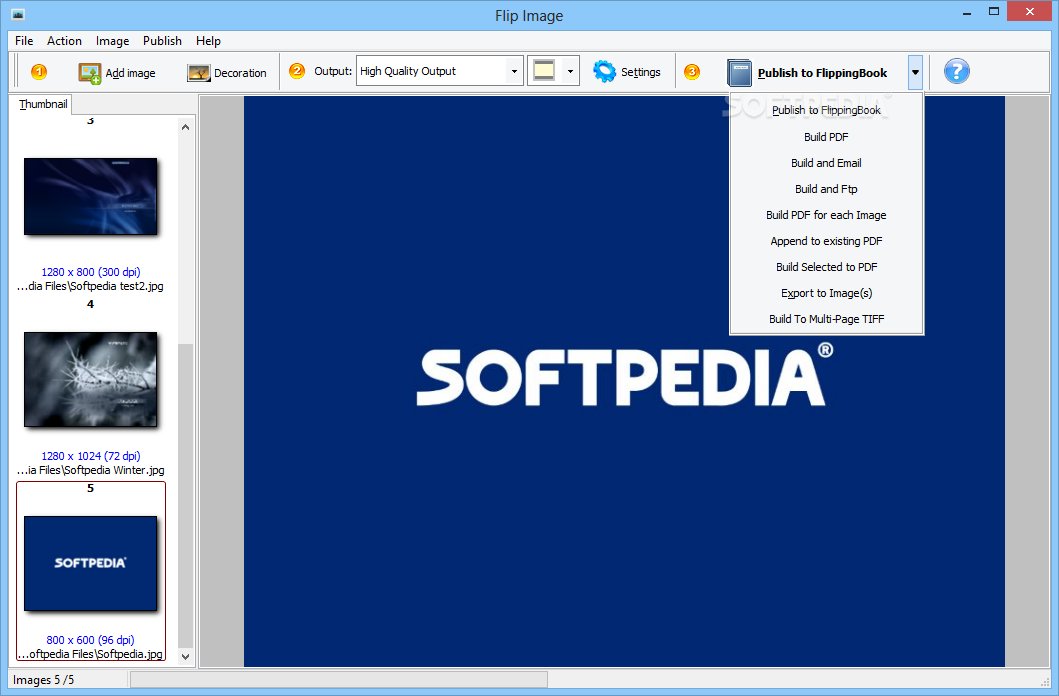
Task: Click the thumbnail list scroll up arrow
Action: pos(186,127)
